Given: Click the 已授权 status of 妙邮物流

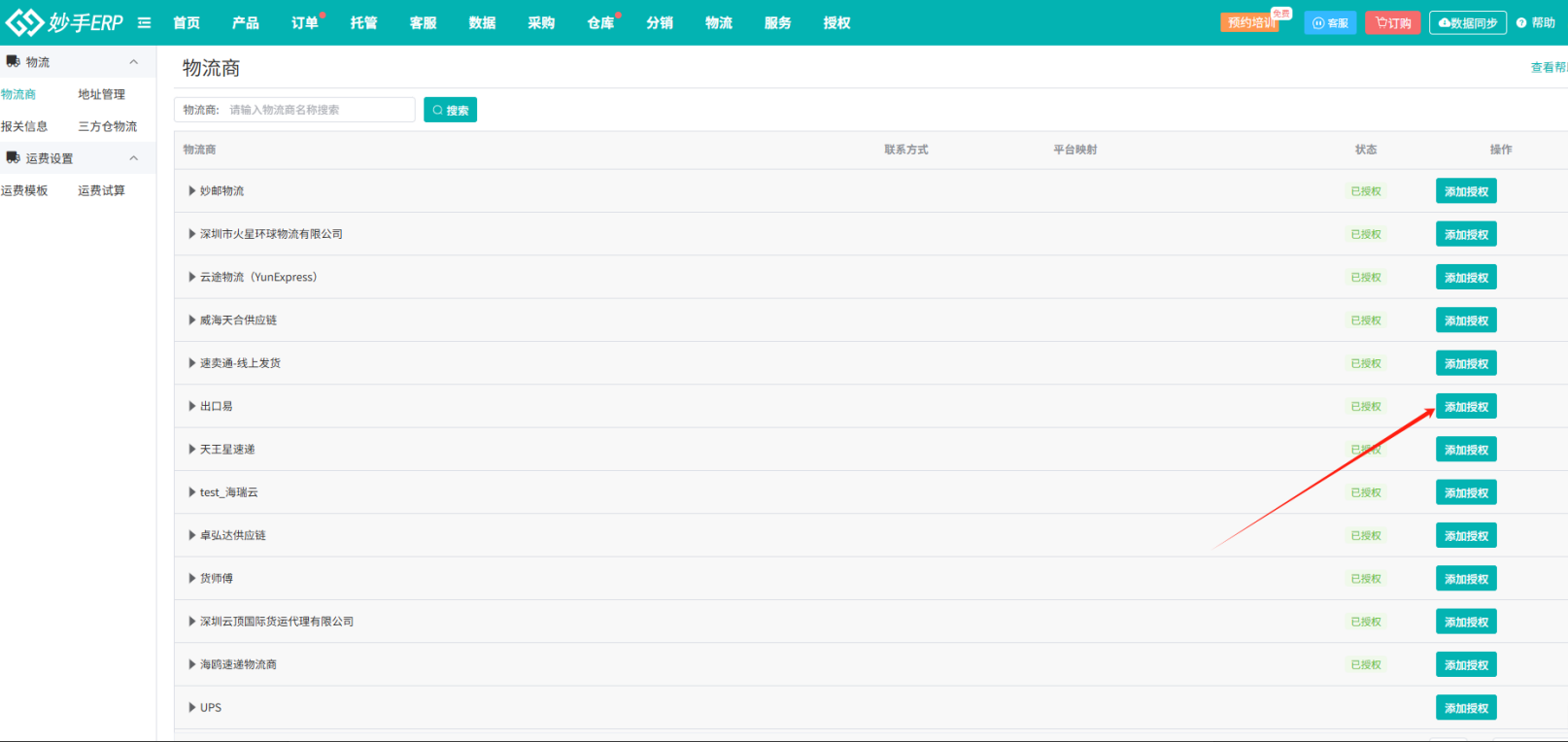Looking at the screenshot, I should point(1366,191).
